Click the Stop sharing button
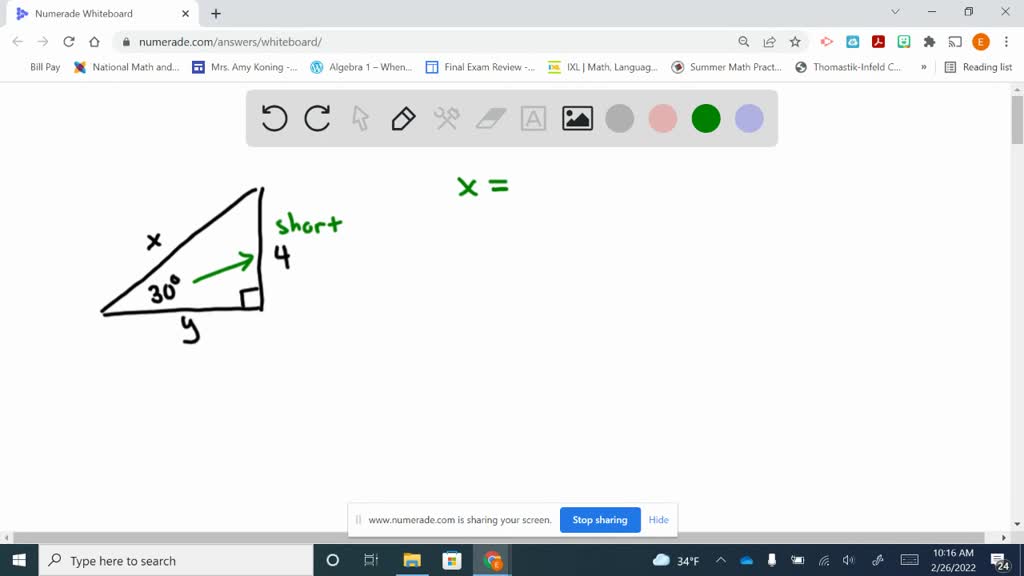1024x576 pixels. (x=600, y=520)
